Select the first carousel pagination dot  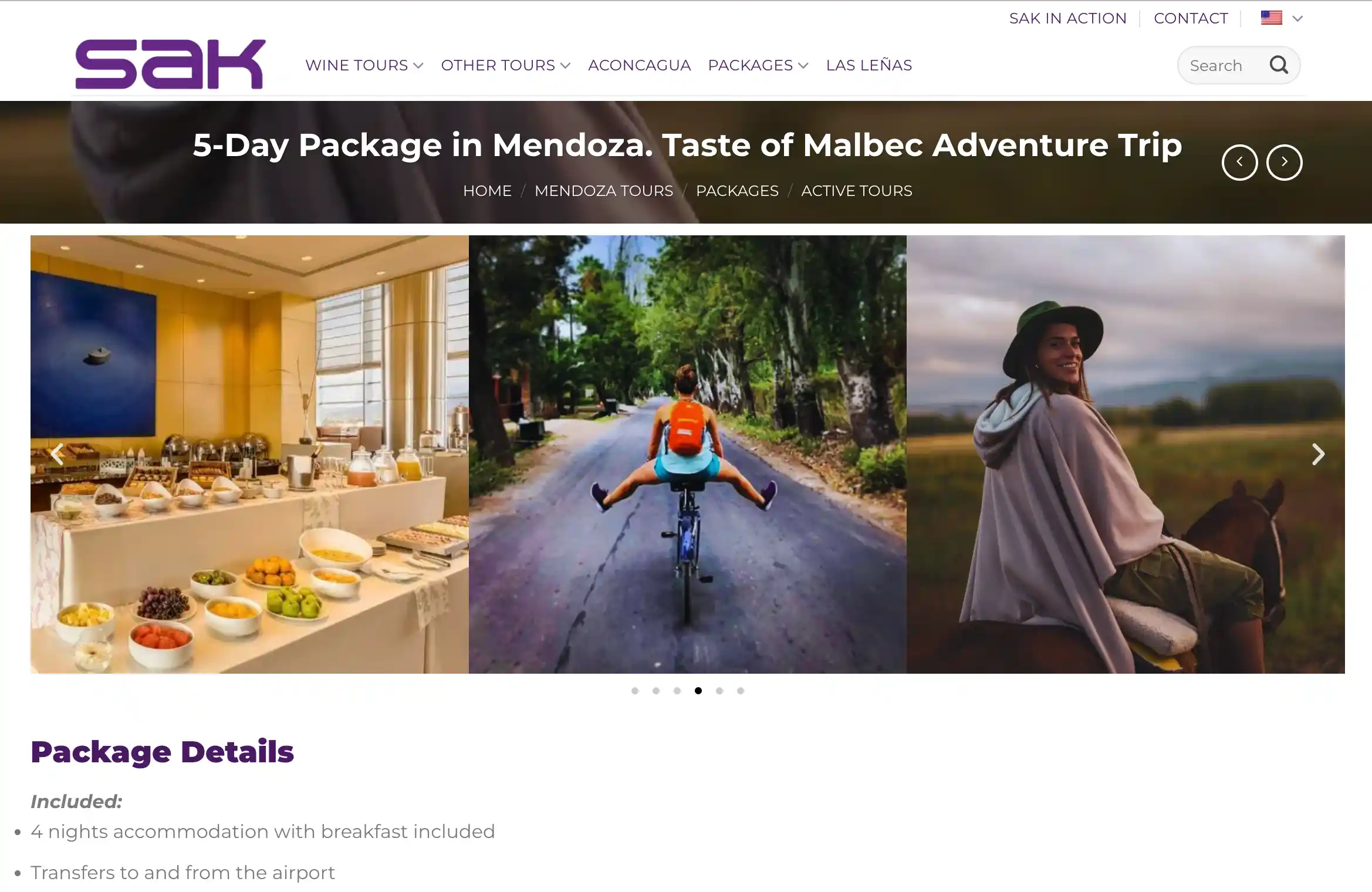click(x=634, y=691)
